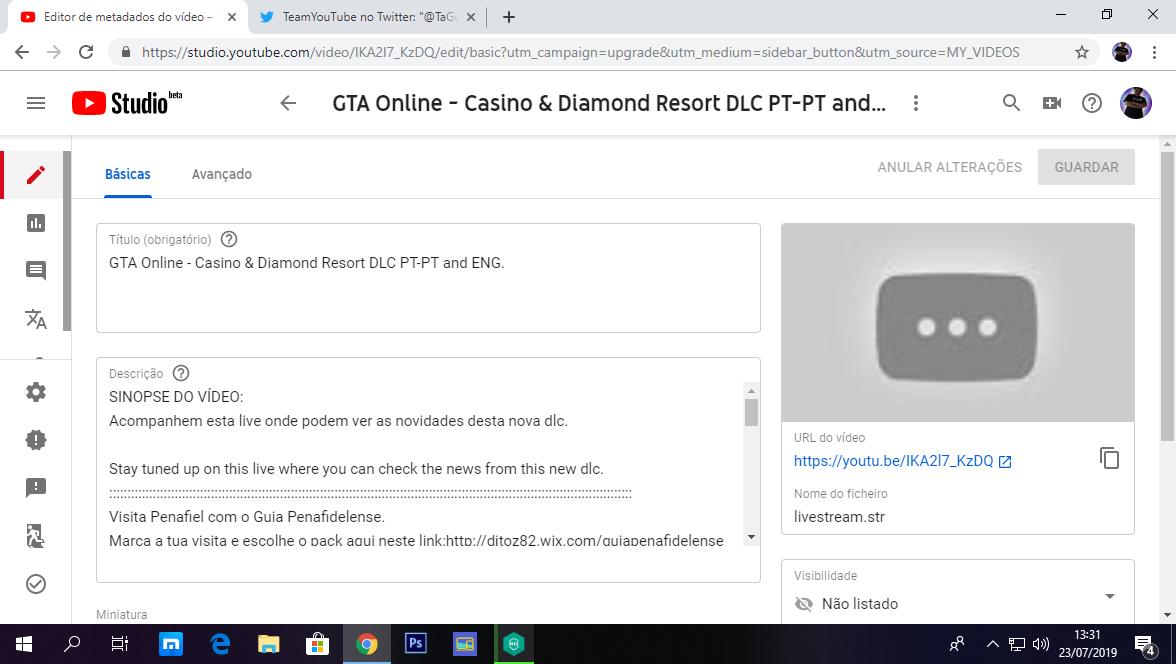Click the Miniatura section label
Screen dimensions: 1176x664
click(122, 614)
